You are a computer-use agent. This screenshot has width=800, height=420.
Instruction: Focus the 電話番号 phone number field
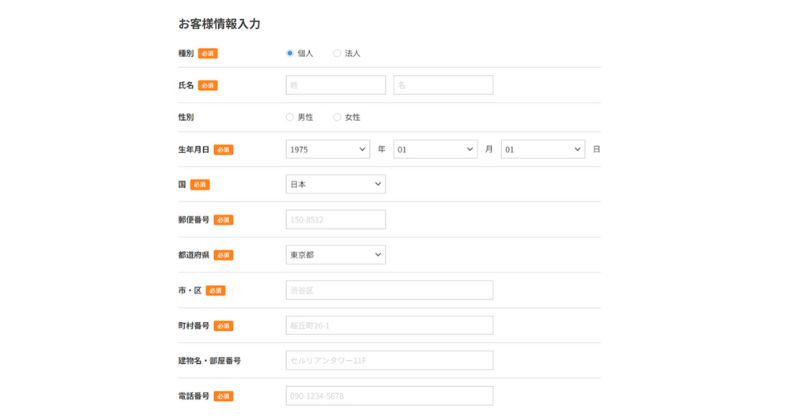(389, 396)
